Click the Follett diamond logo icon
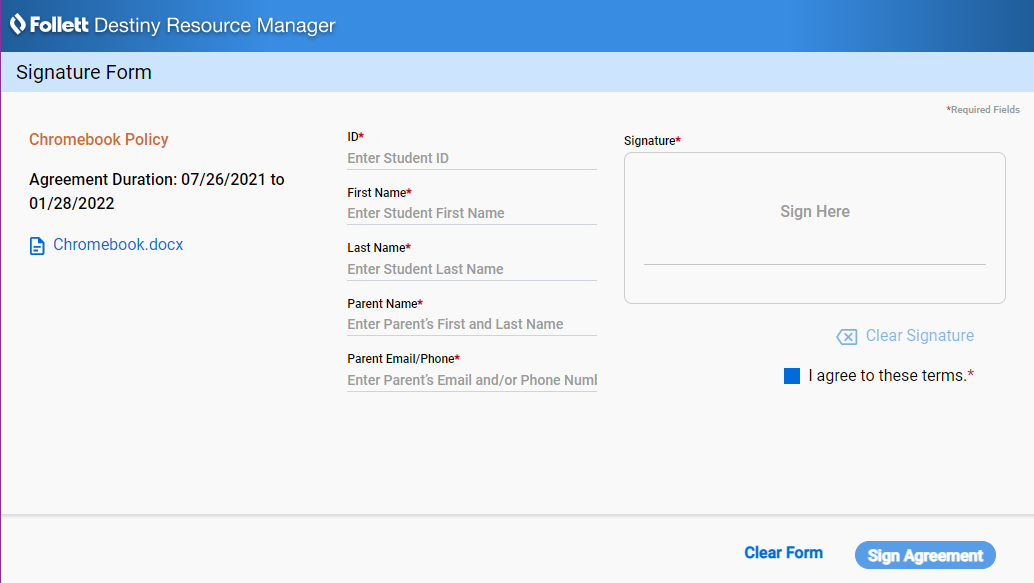The height and width of the screenshot is (583, 1034). (18, 25)
